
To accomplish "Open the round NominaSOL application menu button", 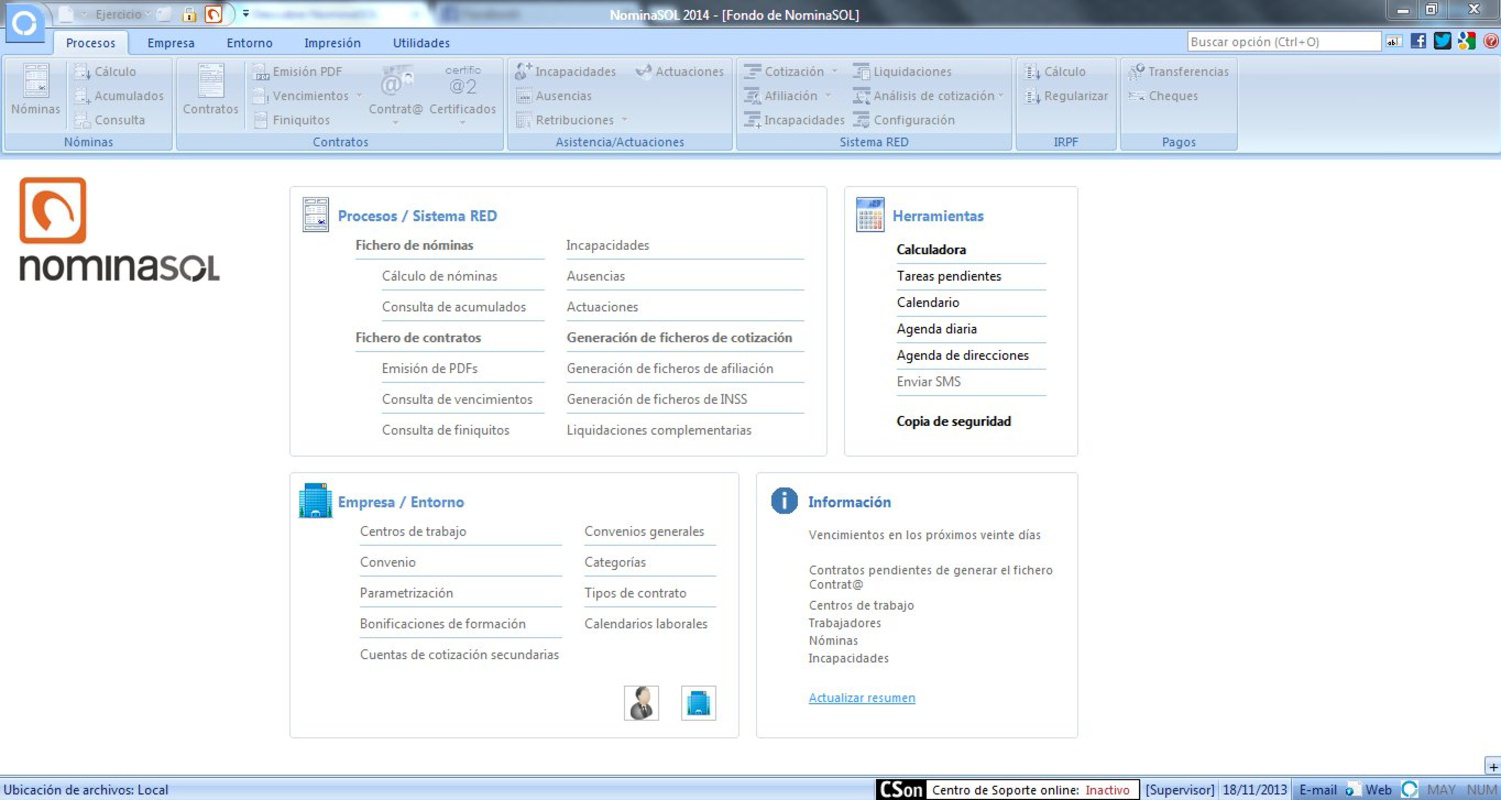I will click(24, 22).
